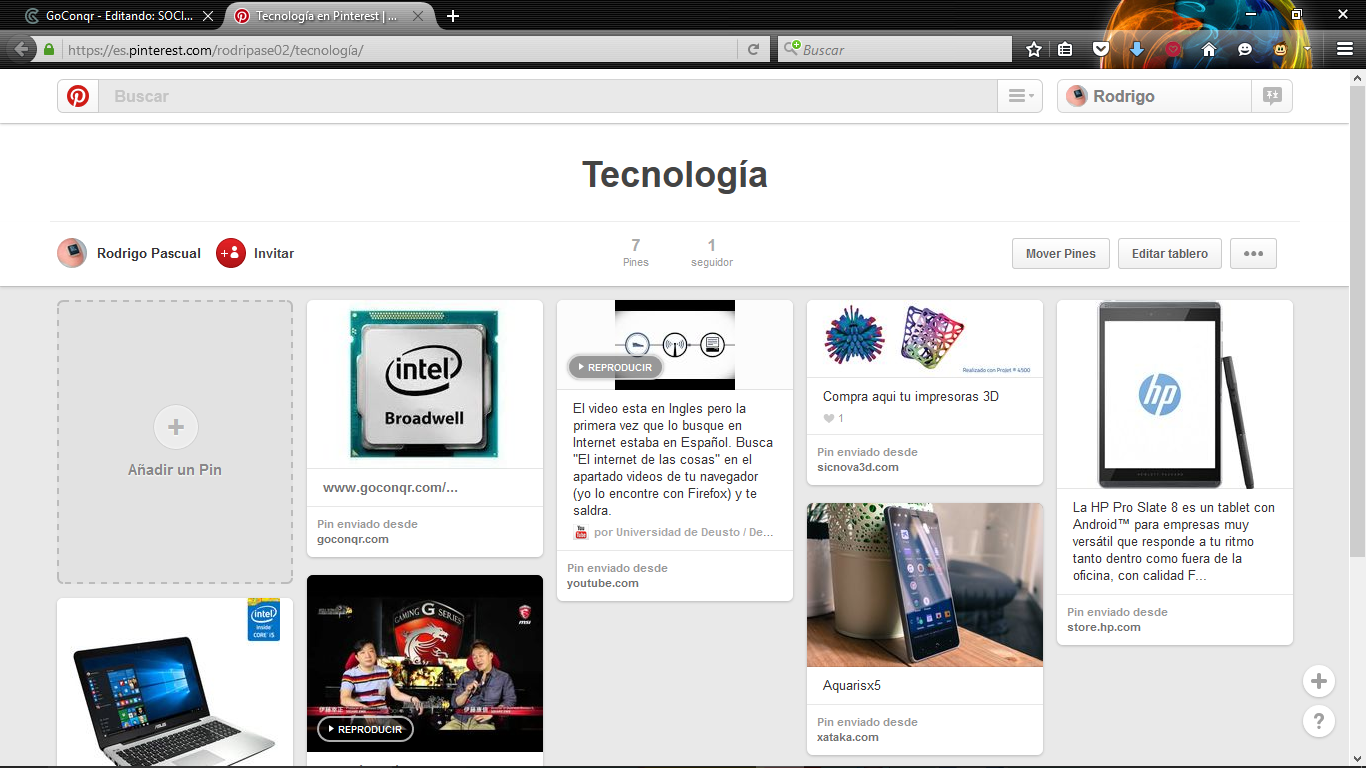The image size is (1366, 768).
Task: Click the green padlock site identity icon
Action: point(48,49)
